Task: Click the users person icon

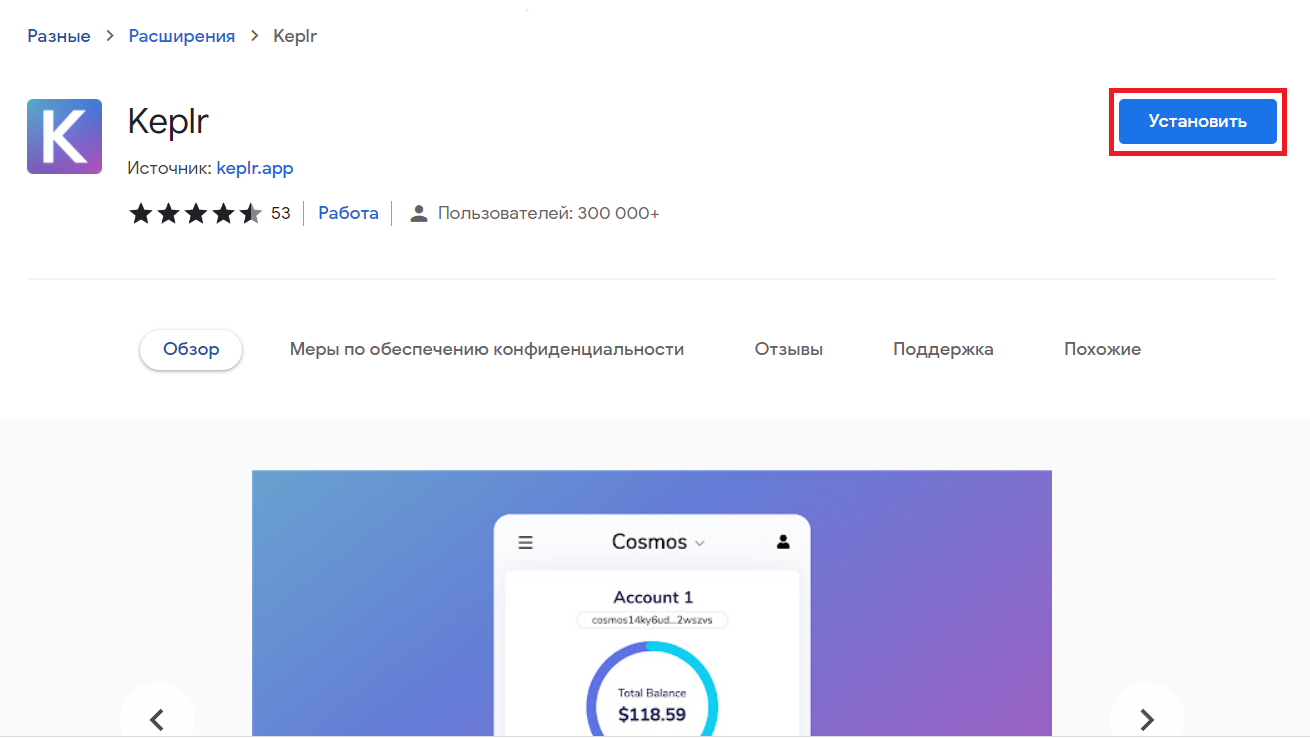Action: [419, 213]
